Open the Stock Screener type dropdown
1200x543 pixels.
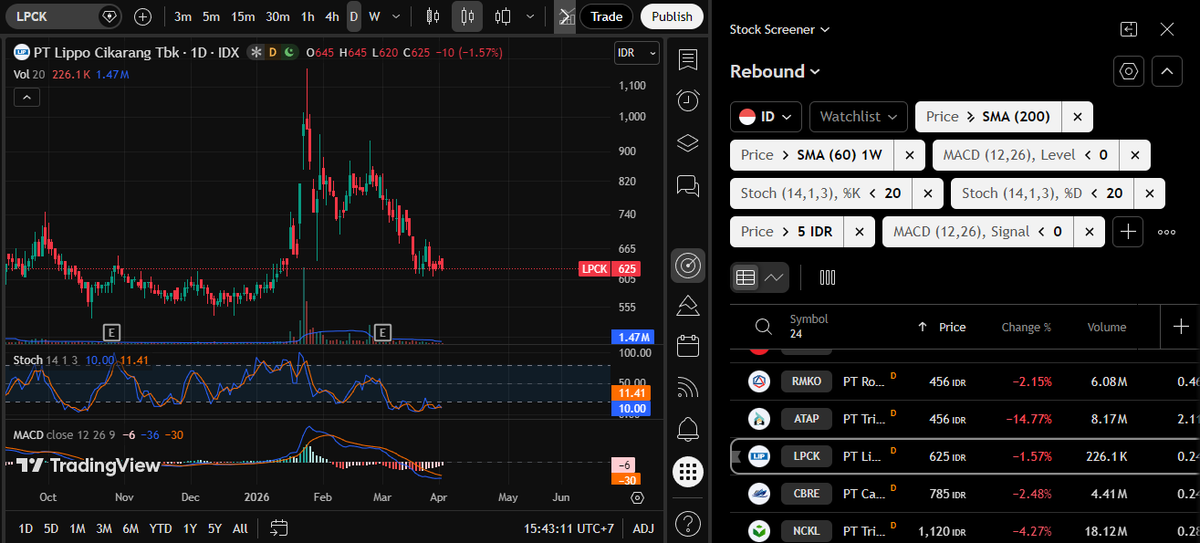click(780, 30)
